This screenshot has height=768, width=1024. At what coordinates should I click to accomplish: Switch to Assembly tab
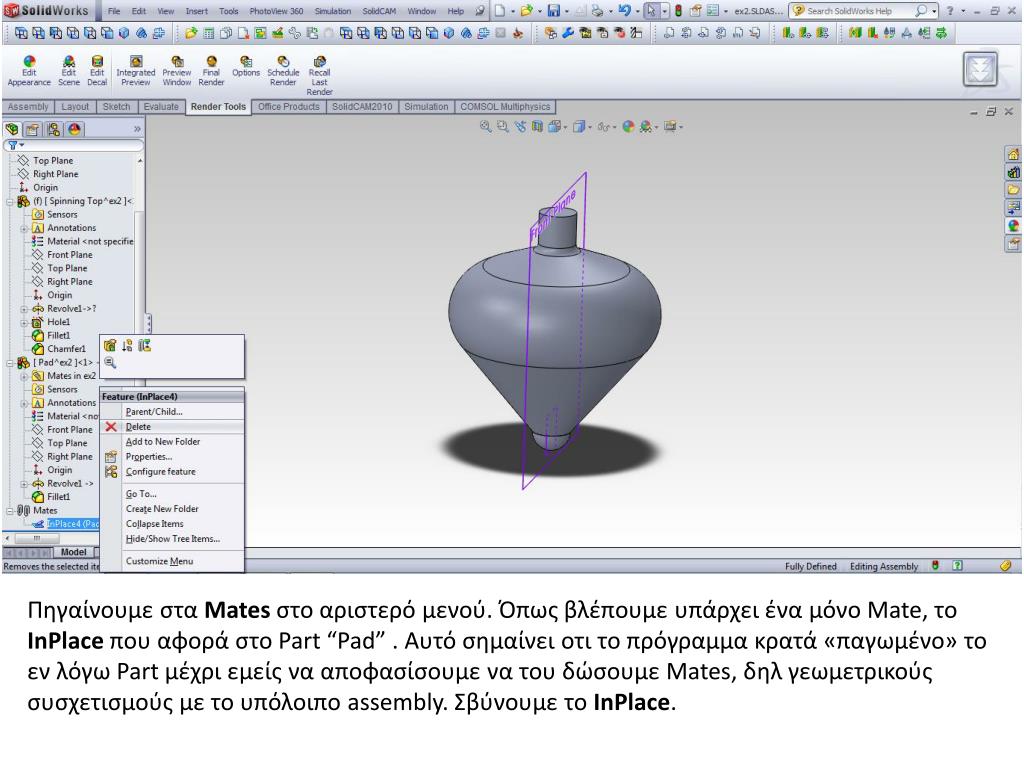coord(27,106)
